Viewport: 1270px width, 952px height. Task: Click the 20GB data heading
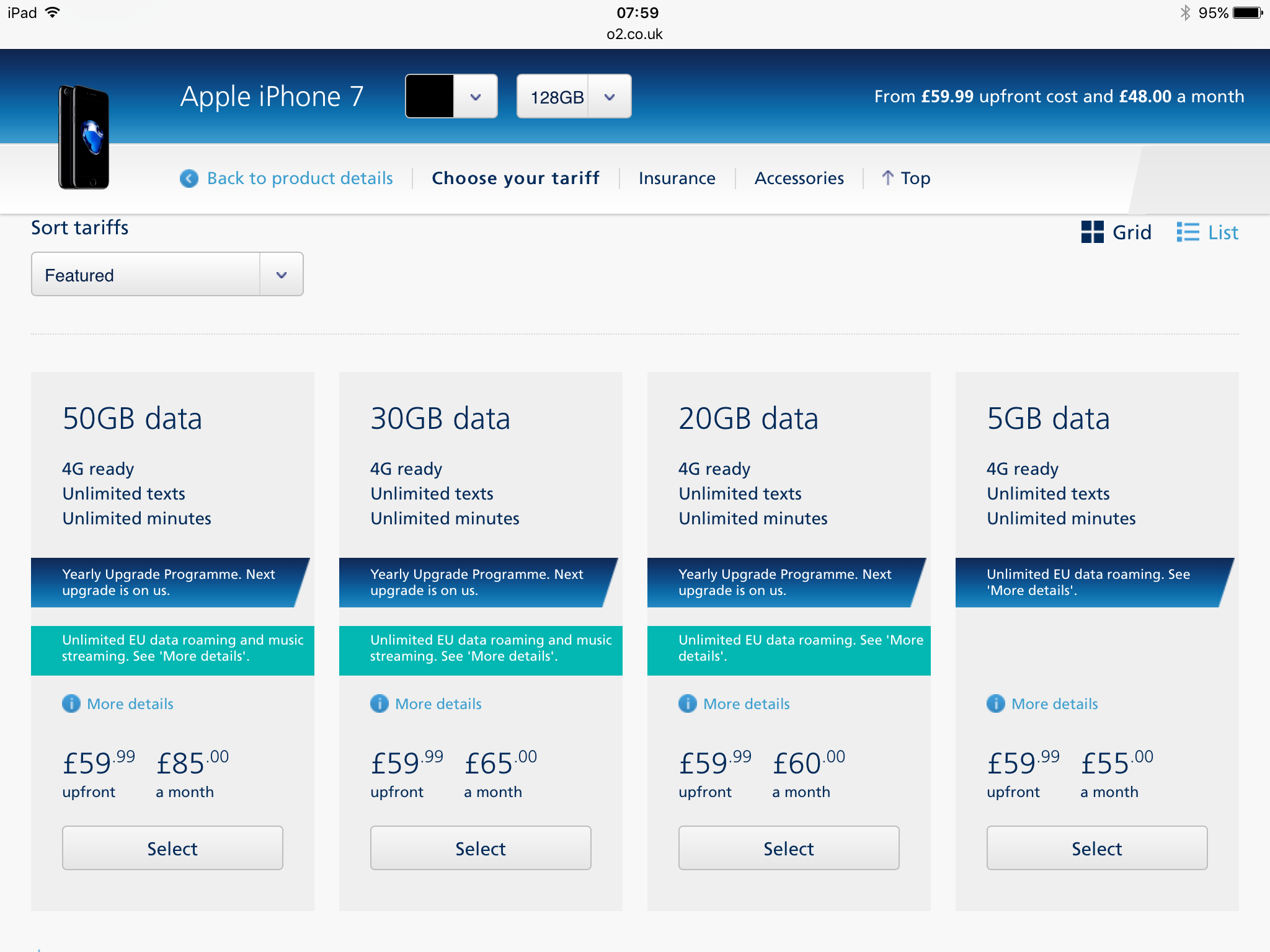click(748, 418)
